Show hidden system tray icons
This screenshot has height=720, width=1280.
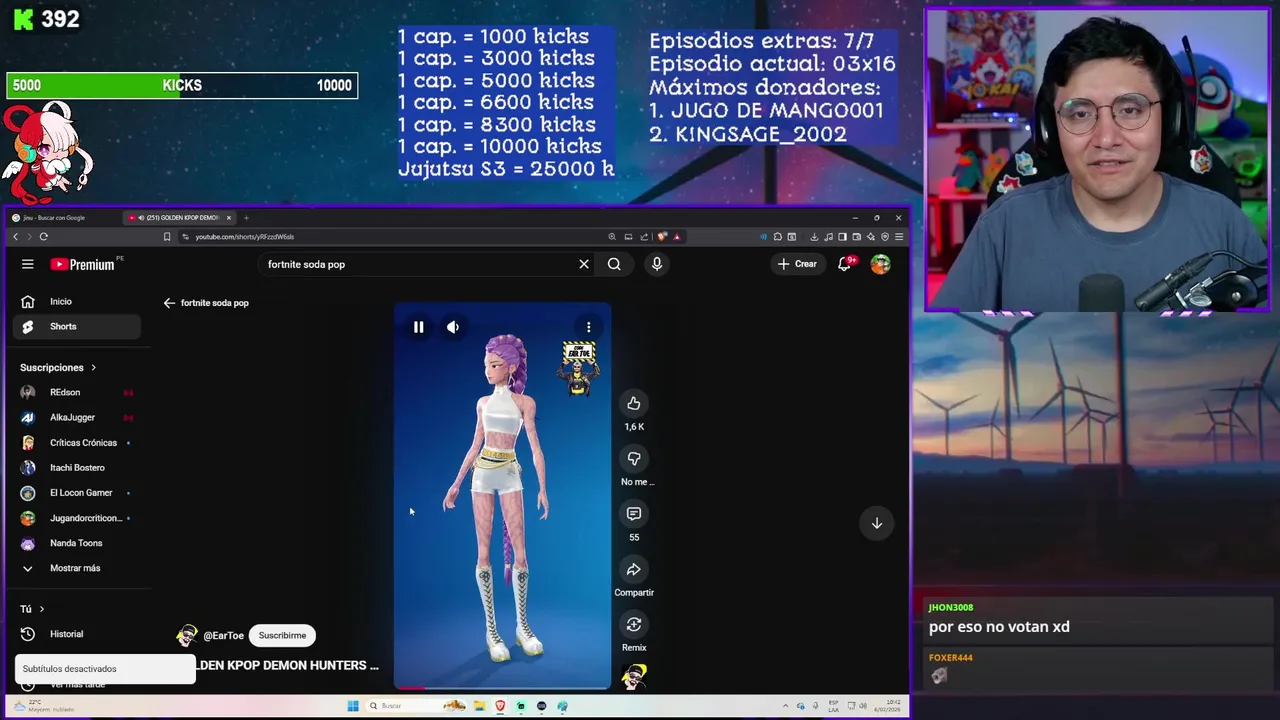tap(785, 706)
